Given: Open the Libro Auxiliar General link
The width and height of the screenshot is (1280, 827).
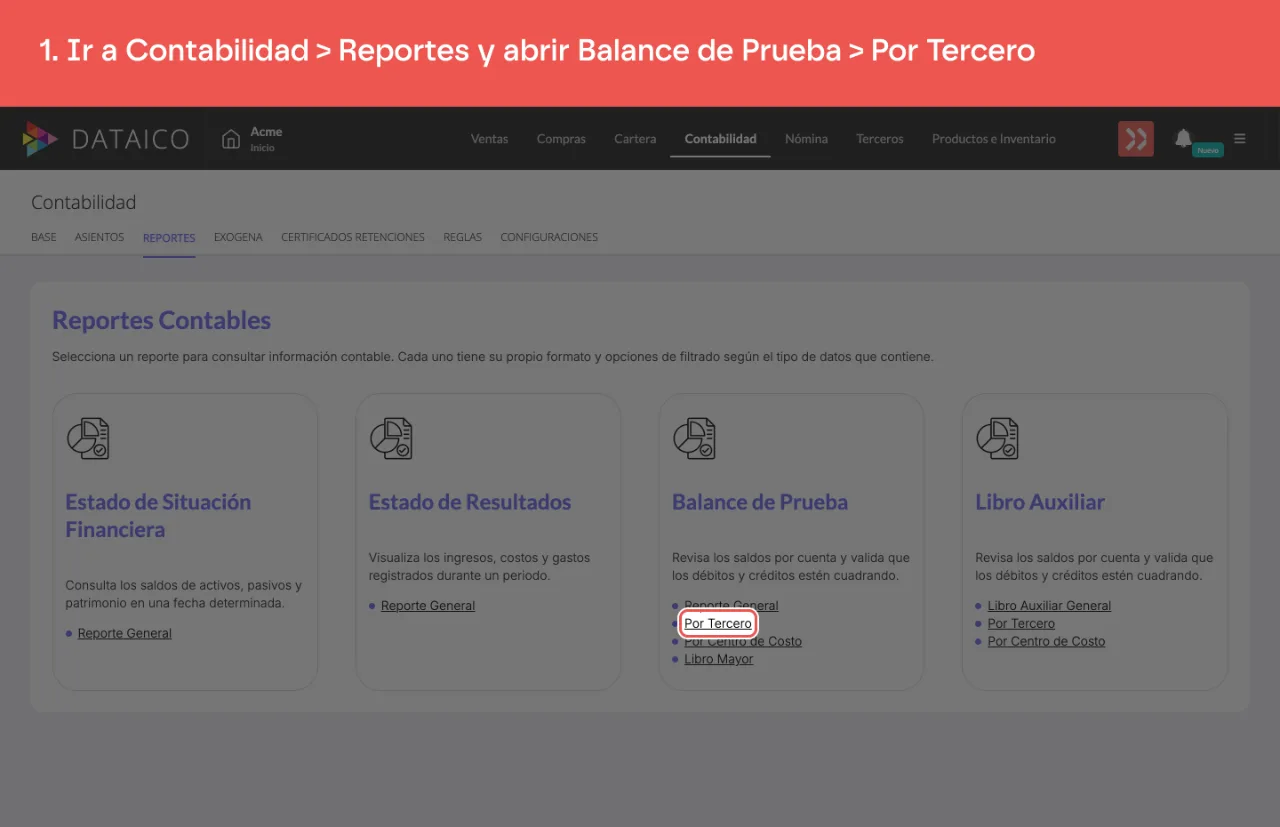Looking at the screenshot, I should [x=1049, y=605].
